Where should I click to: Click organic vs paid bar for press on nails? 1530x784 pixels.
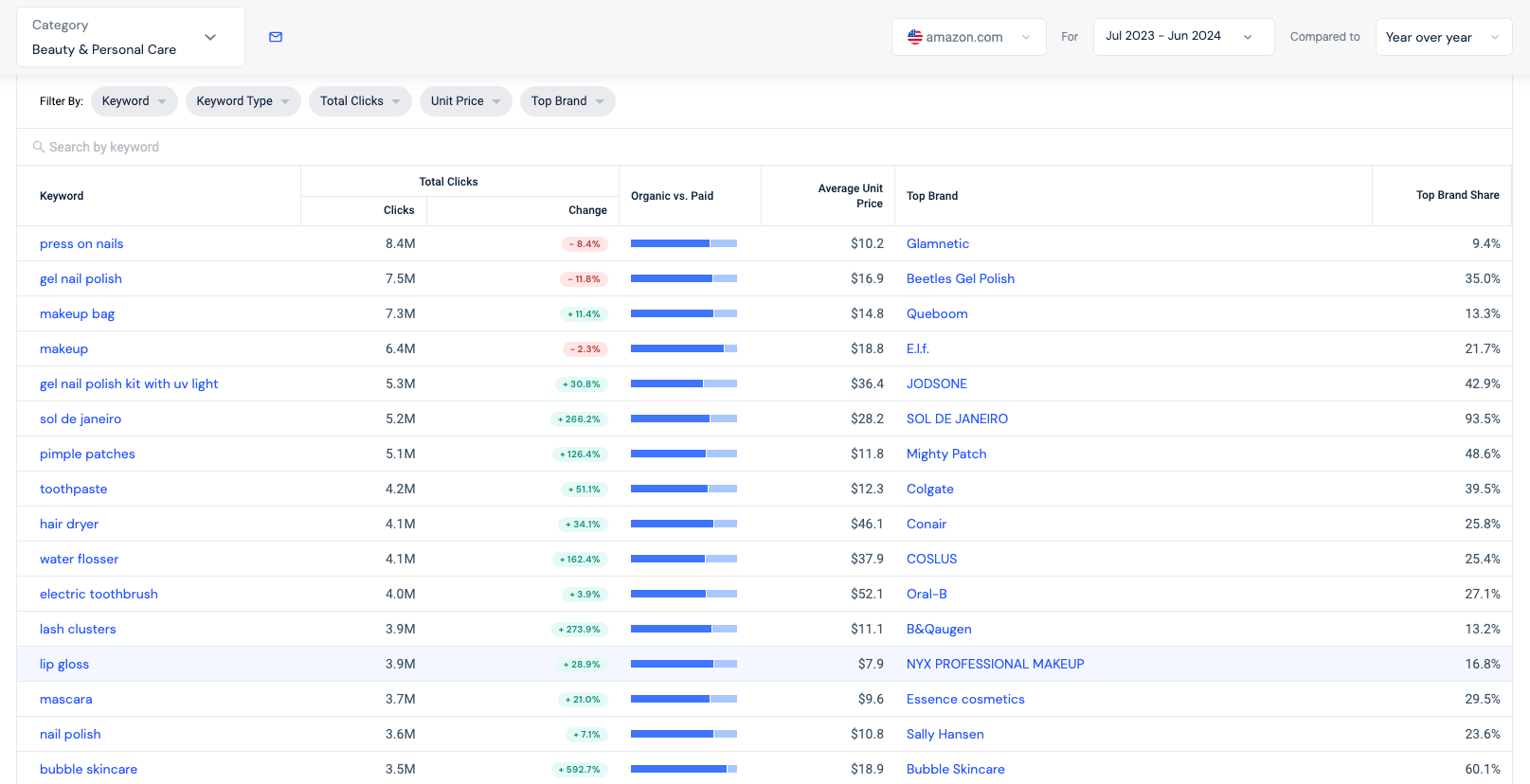(x=684, y=243)
